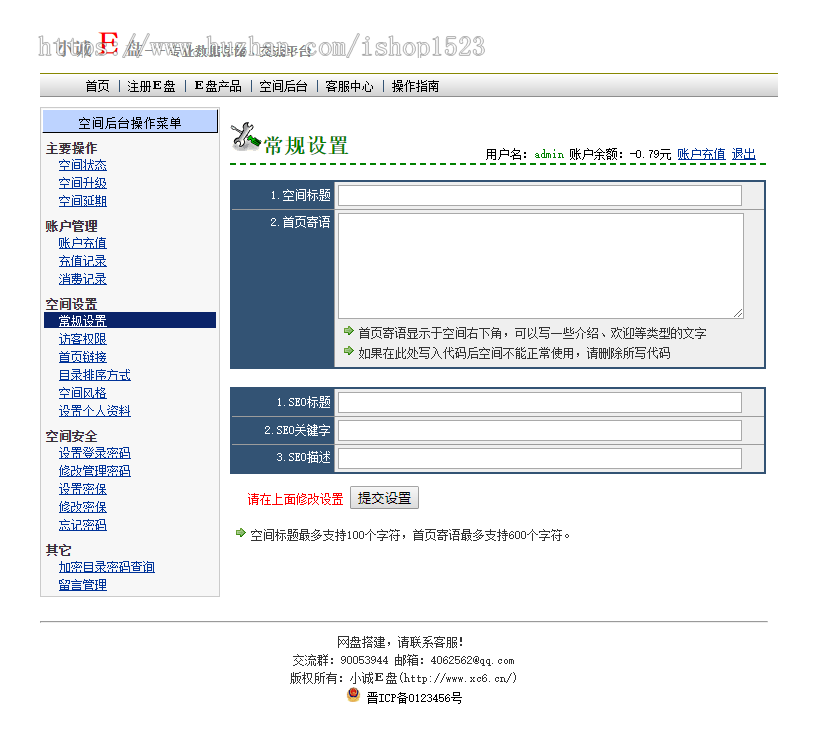This screenshot has width=817, height=740.
Task: Click the 设置密保 link
Action: point(82,489)
